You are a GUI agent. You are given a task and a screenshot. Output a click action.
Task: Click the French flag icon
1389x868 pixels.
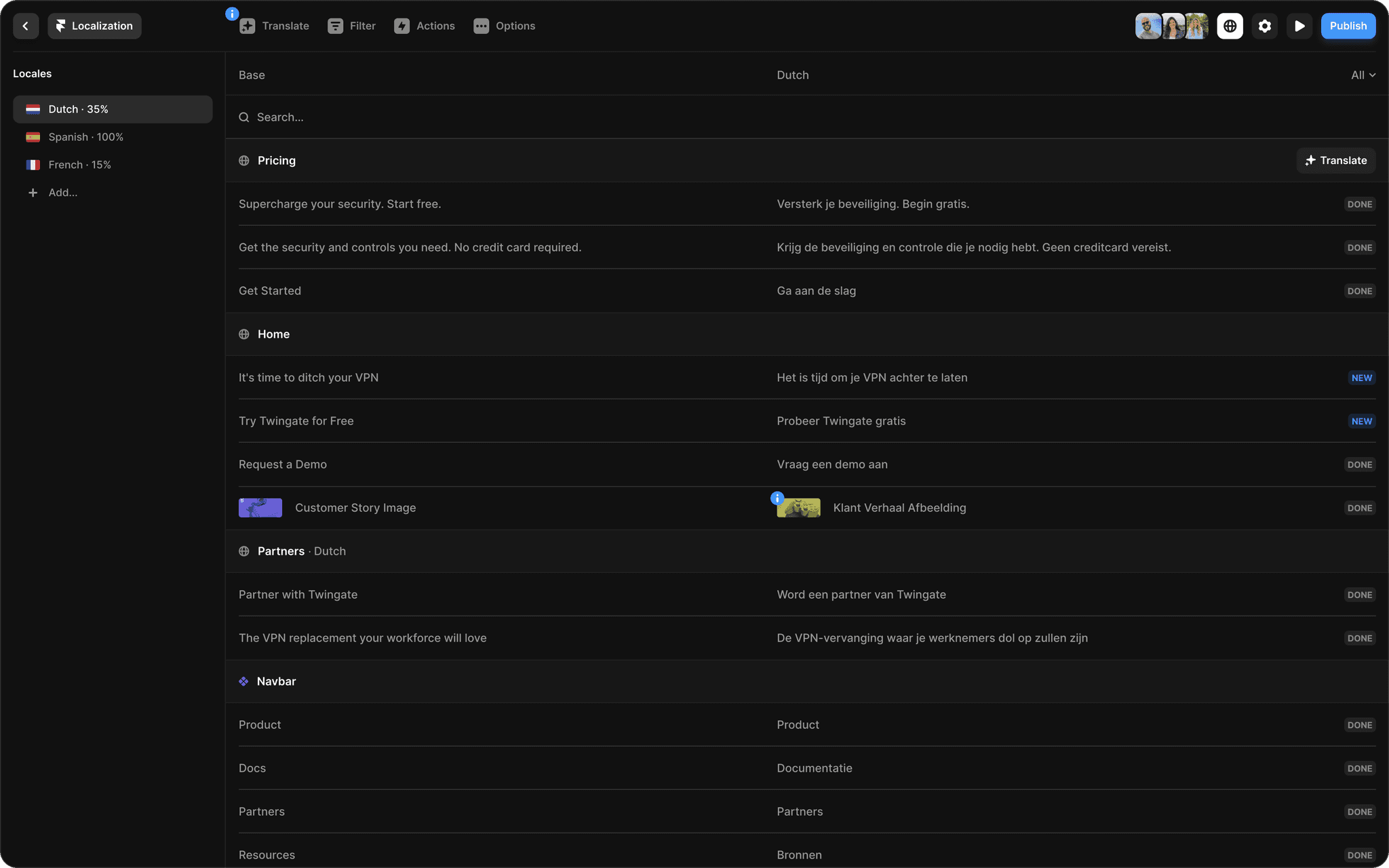[x=33, y=165]
